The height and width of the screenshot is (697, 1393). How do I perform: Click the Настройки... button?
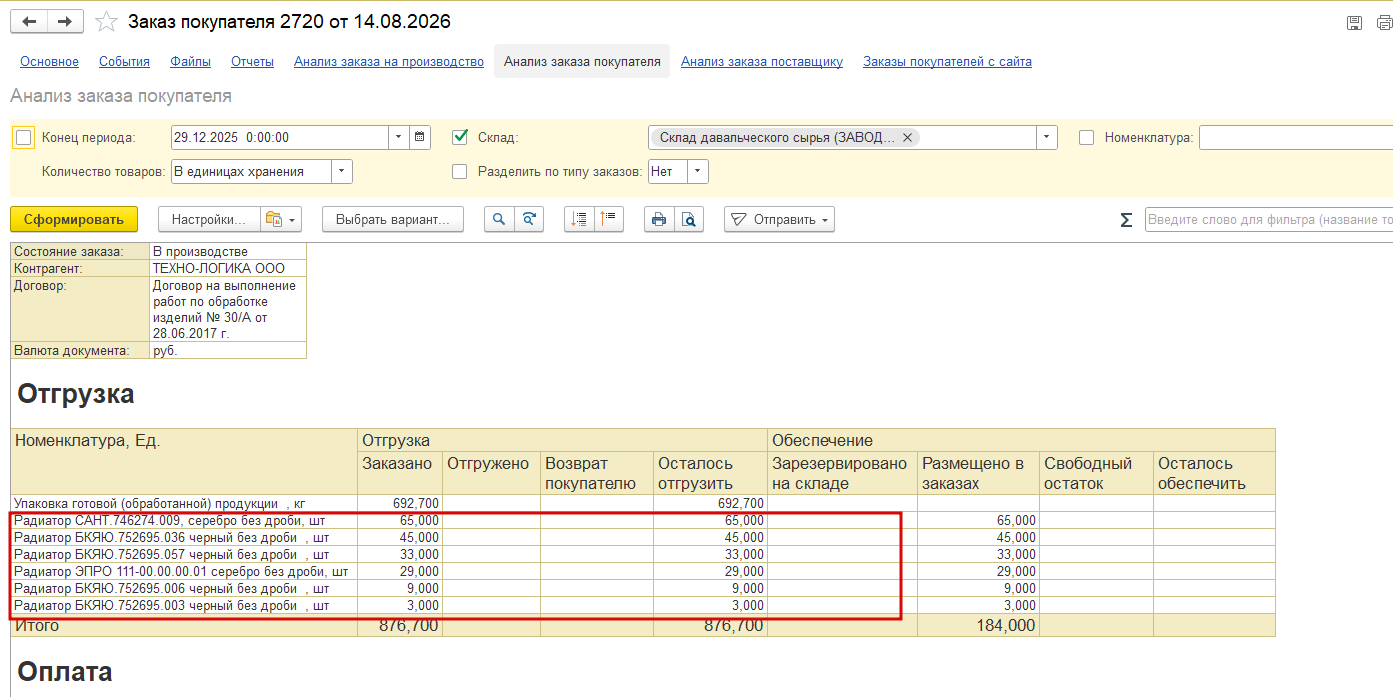(209, 220)
